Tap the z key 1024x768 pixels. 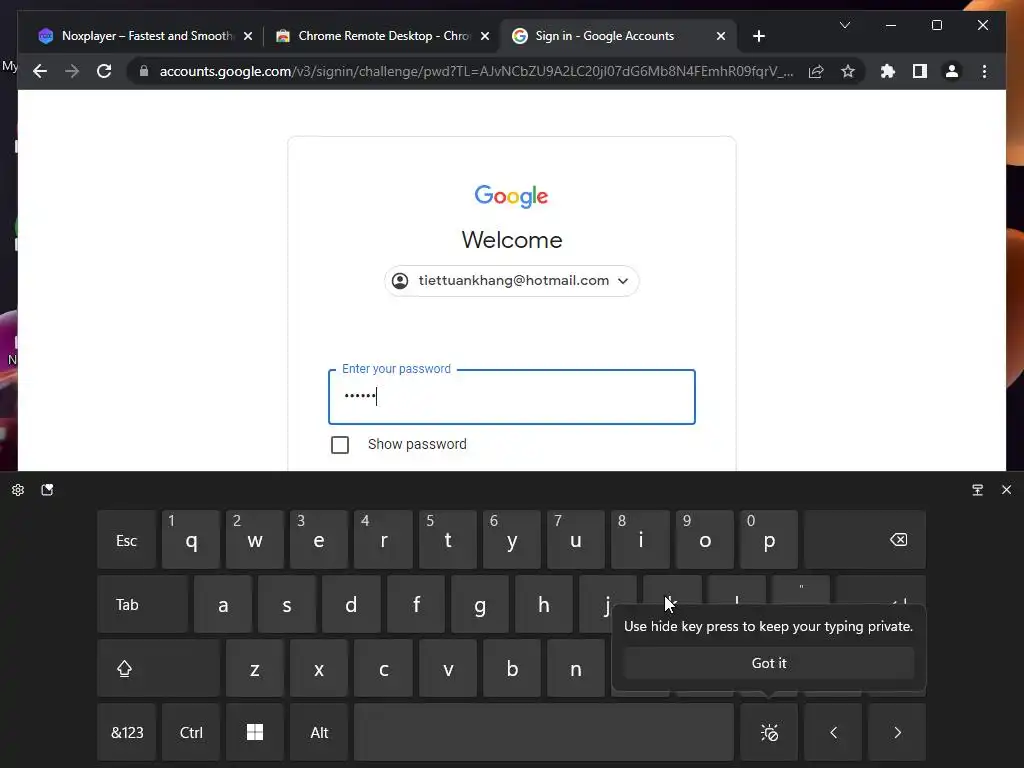coord(255,668)
